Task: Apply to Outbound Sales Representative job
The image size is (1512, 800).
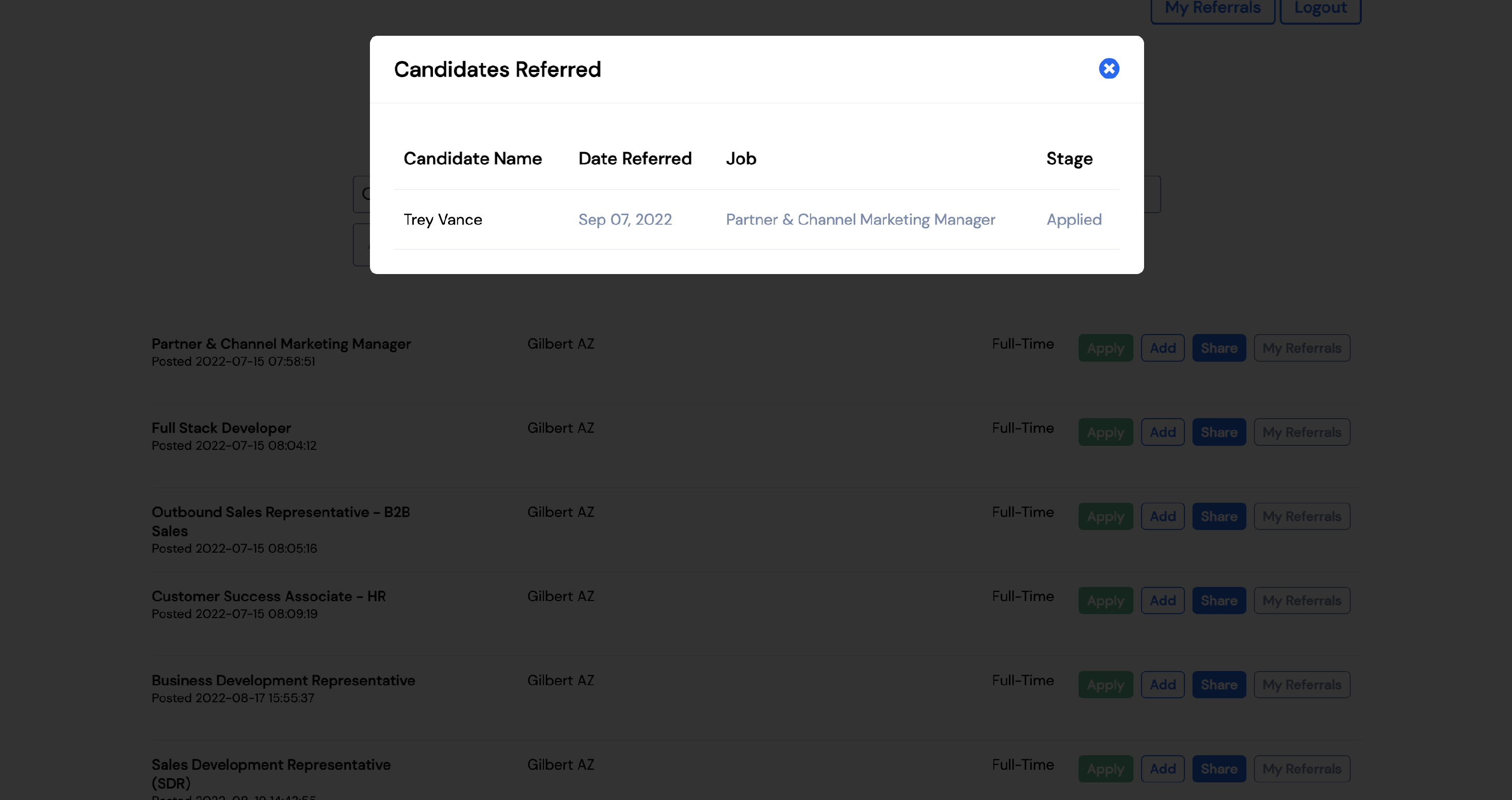Action: [1105, 516]
